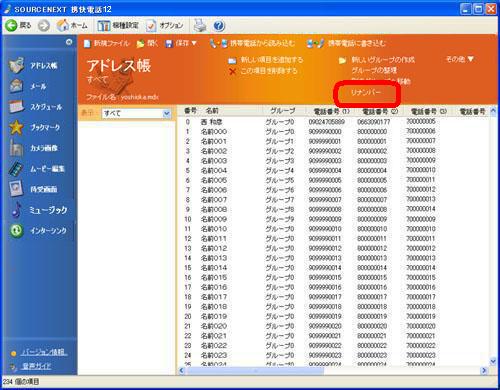The width and height of the screenshot is (500, 390).
Task: Click the vertical scrollbar up arrow
Action: [x=493, y=111]
